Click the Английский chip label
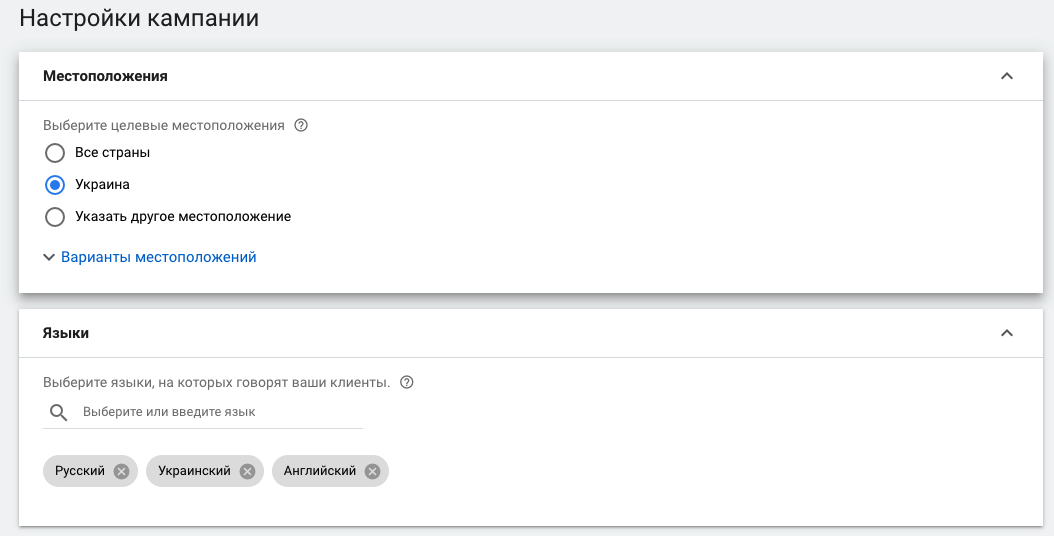The width and height of the screenshot is (1054, 536). pyautogui.click(x=320, y=471)
